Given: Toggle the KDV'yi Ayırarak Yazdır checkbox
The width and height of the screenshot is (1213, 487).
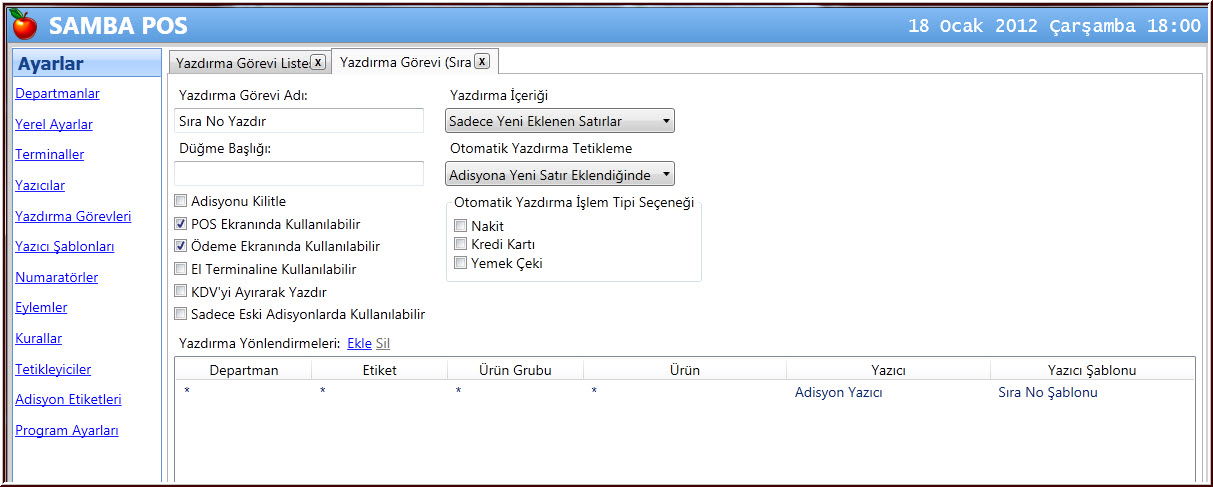Looking at the screenshot, I should (181, 292).
